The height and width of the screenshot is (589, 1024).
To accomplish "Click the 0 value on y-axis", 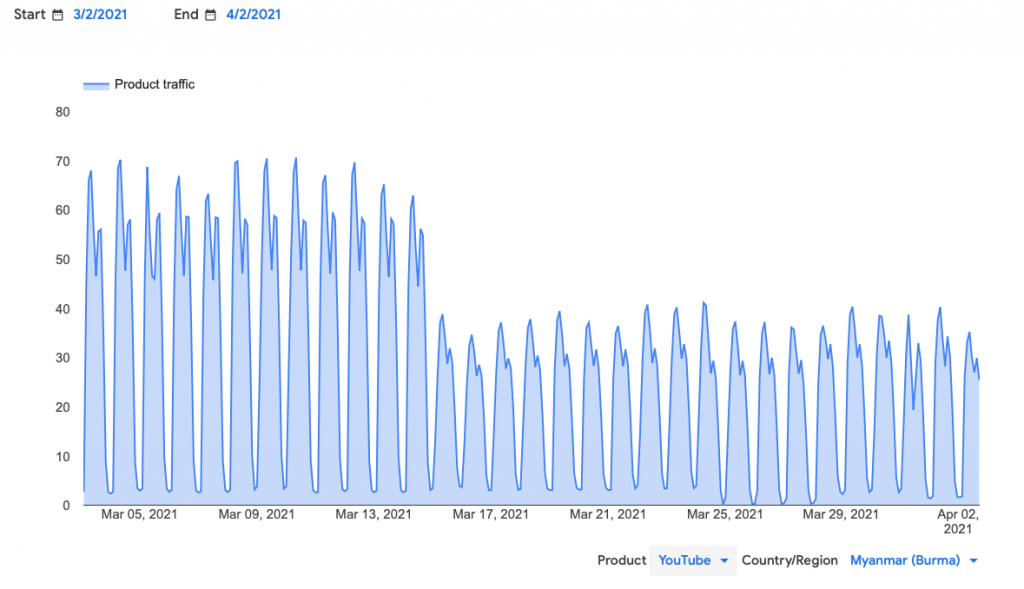I will (66, 505).
